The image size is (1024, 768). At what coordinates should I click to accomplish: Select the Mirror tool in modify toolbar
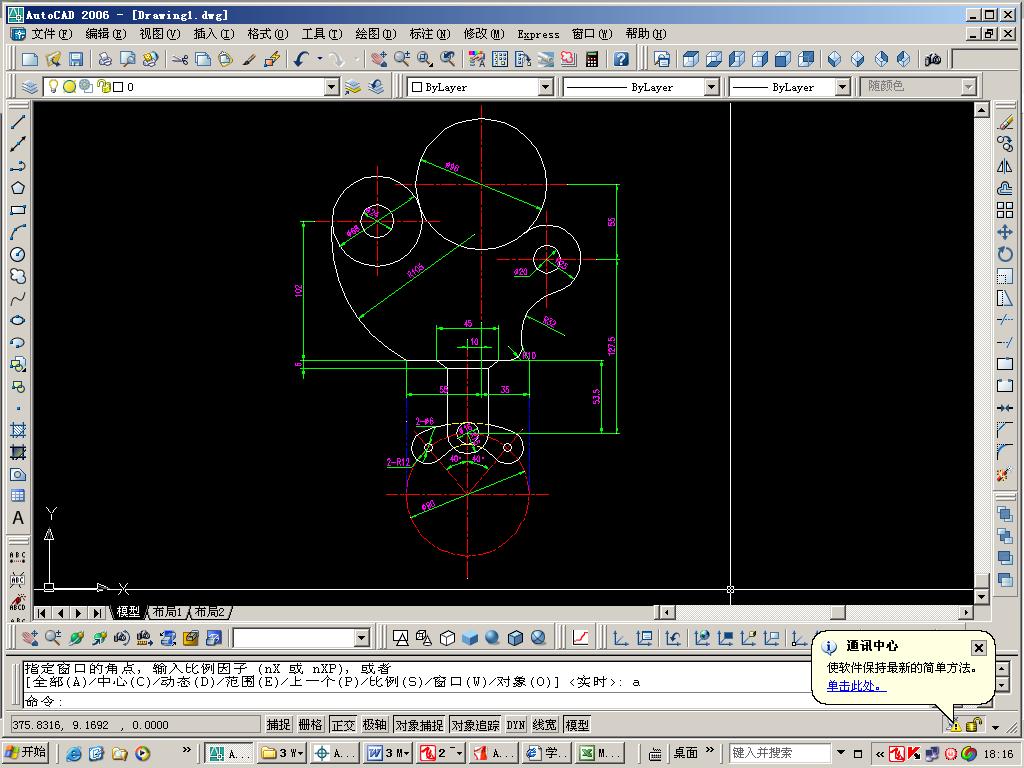tap(1005, 166)
